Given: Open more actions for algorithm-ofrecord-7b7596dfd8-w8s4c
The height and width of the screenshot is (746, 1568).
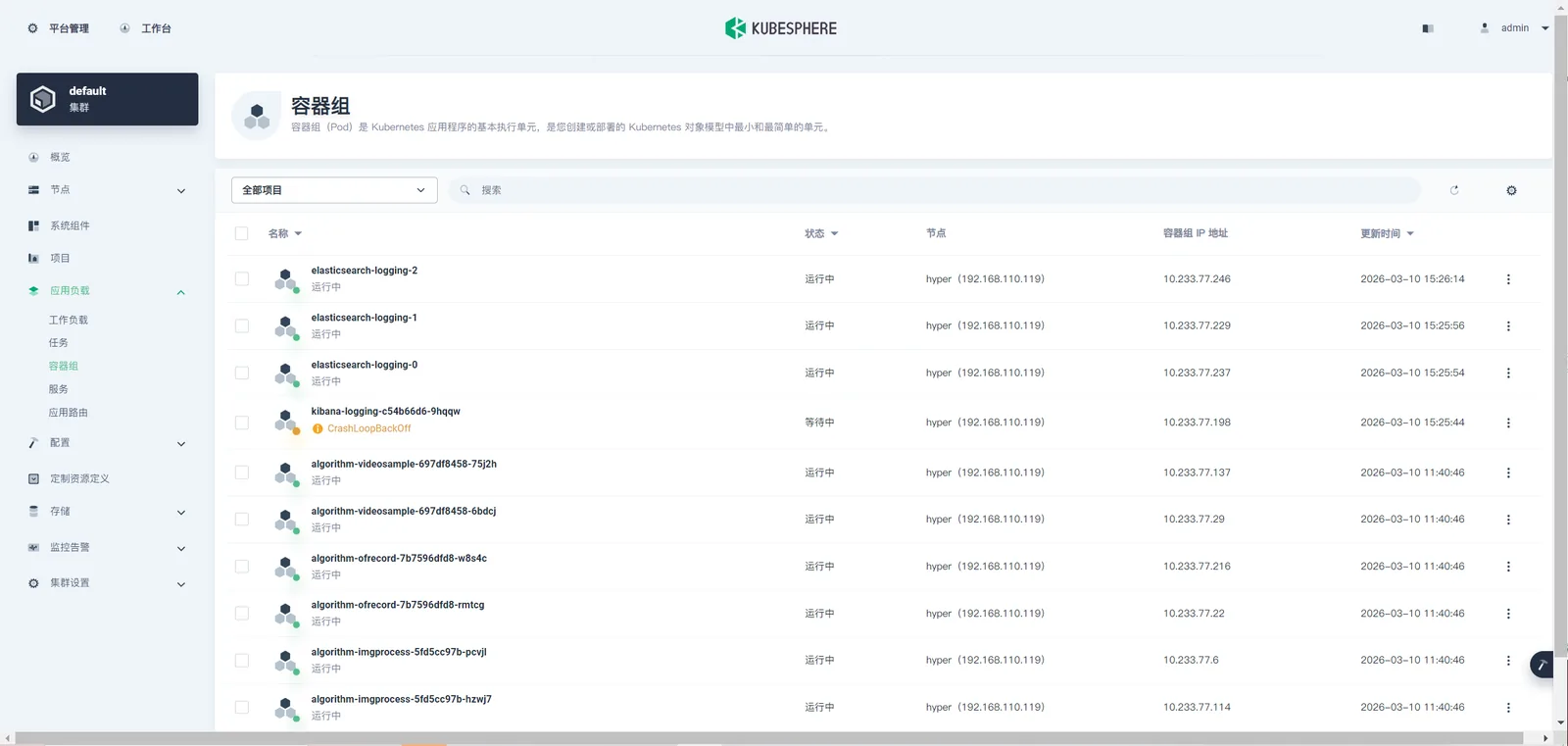Looking at the screenshot, I should point(1508,567).
